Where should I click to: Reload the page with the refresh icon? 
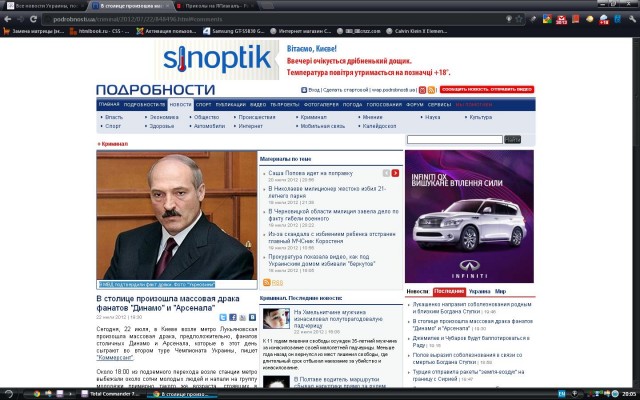(33, 19)
